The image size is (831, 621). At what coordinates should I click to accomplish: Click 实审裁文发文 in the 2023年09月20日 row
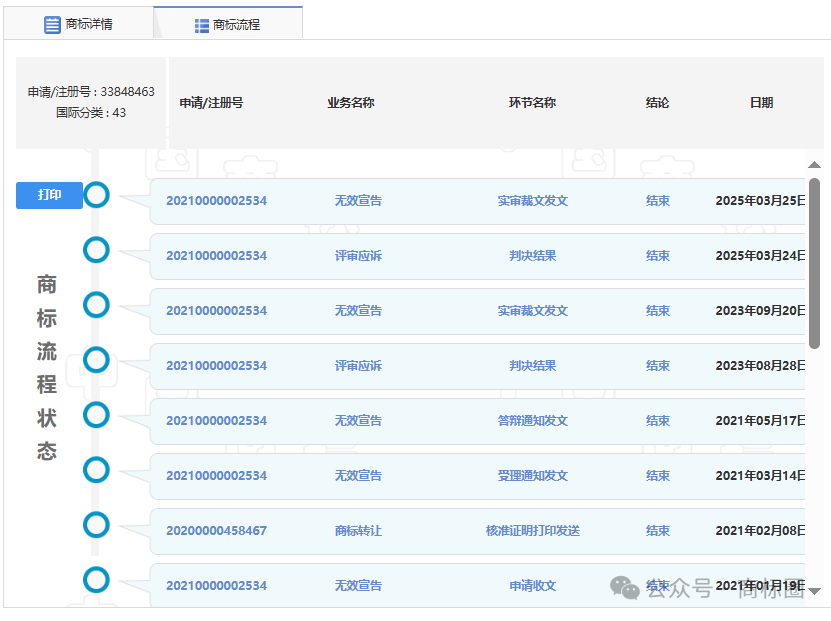coord(533,311)
